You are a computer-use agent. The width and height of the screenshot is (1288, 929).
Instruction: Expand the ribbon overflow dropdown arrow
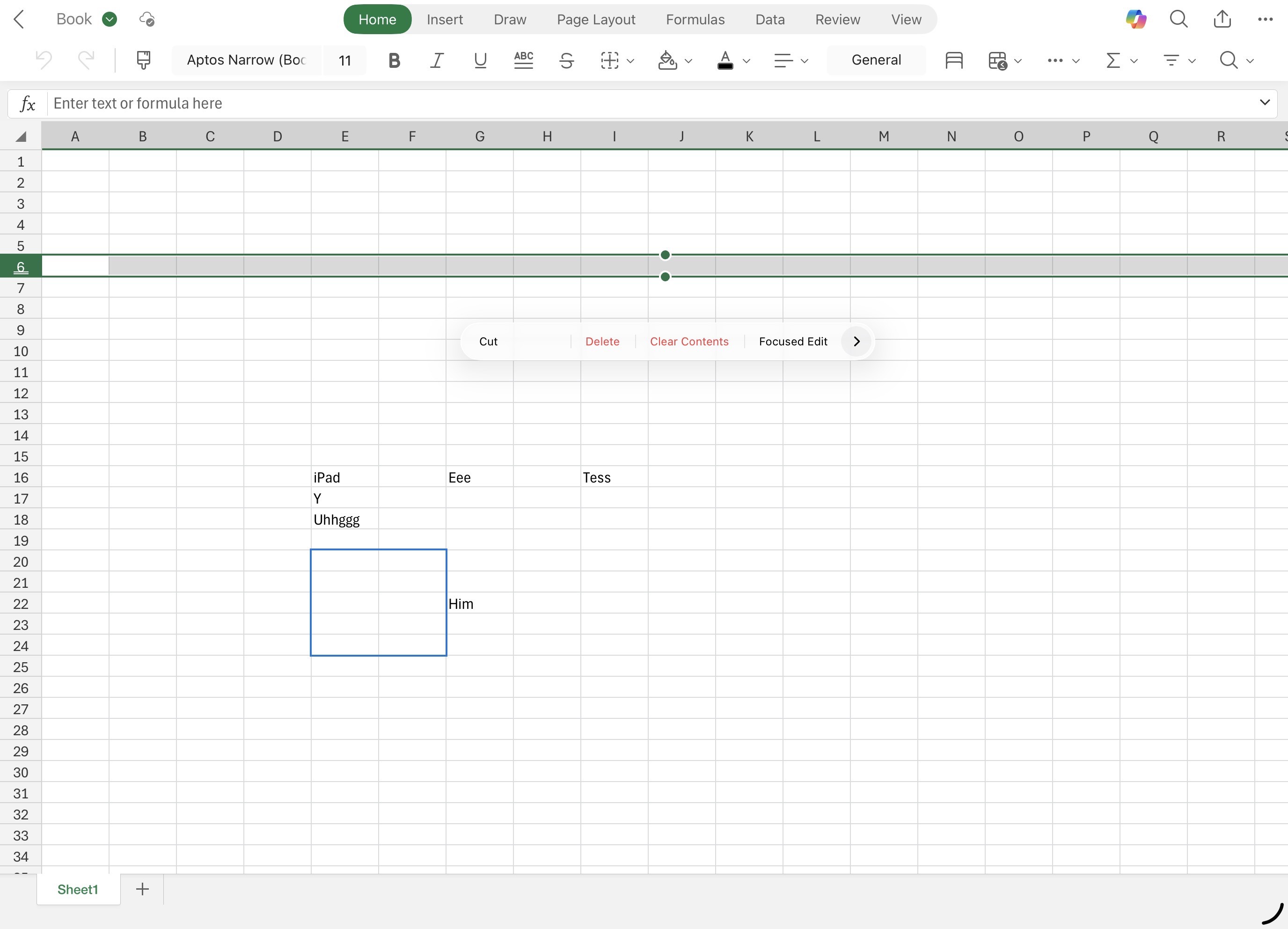(1076, 61)
